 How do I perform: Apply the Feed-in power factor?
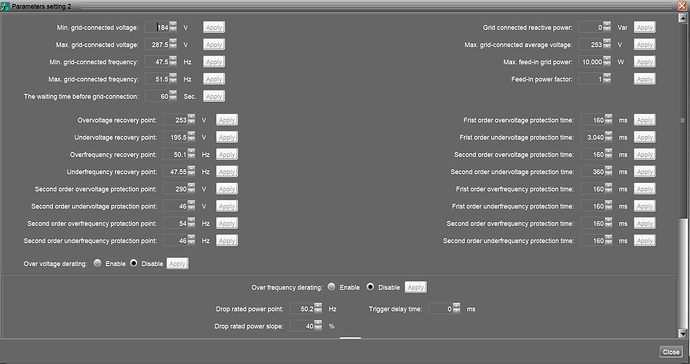tap(645, 79)
